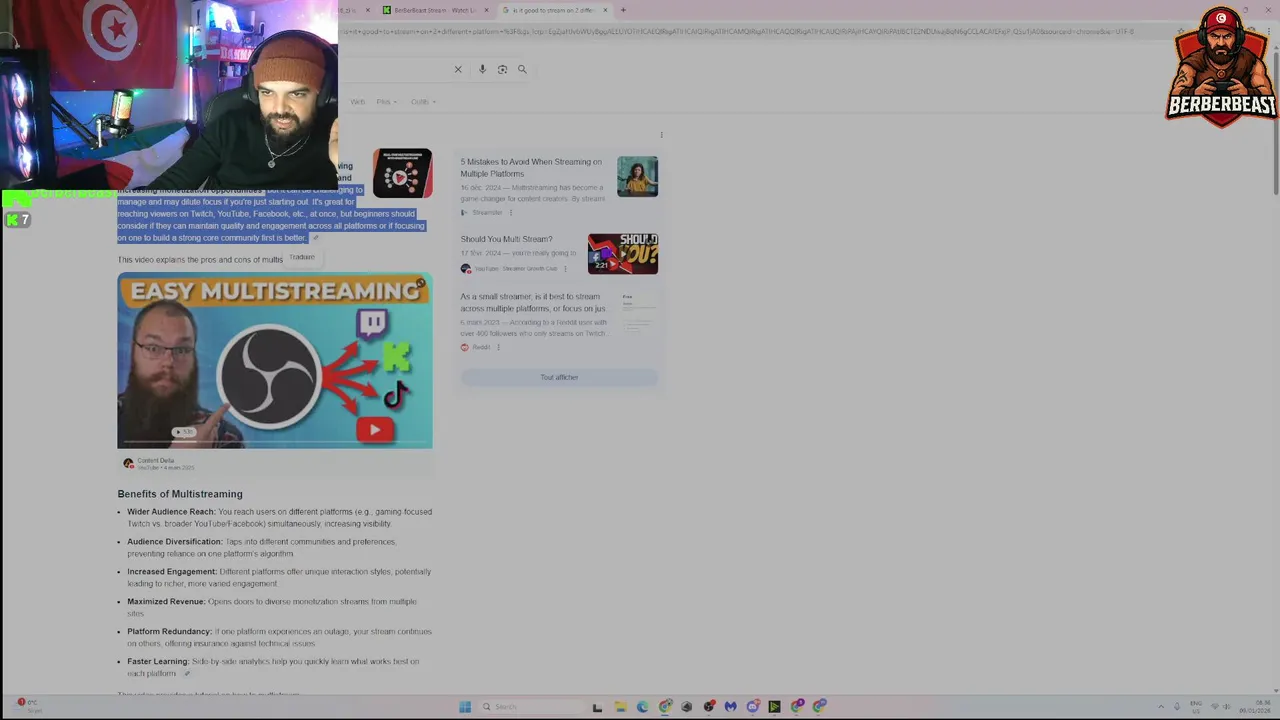Screen dimensions: 1280x720
Task: Expand the Outils dropdown
Action: (x=423, y=102)
